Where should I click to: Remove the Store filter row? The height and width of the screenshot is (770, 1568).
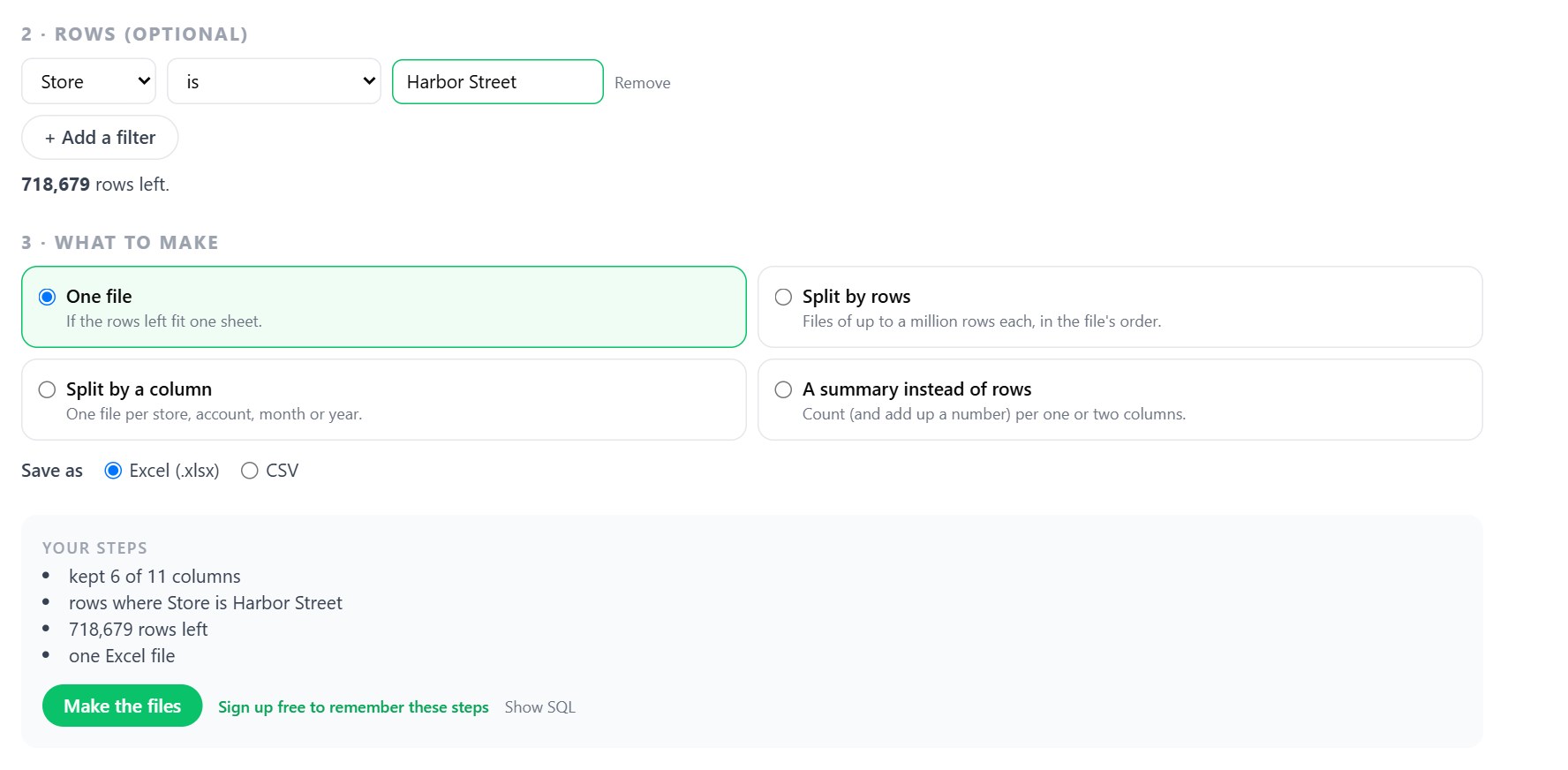643,83
